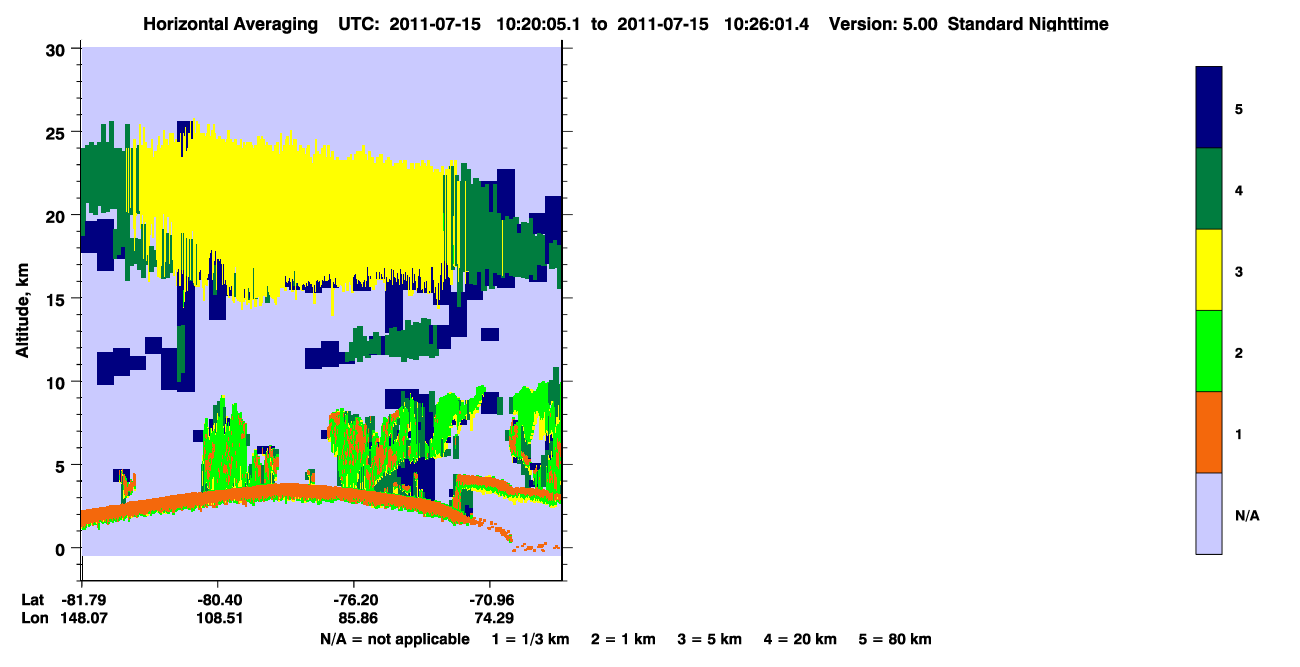Screen dimensions: 1300x667
Task: Click the altitude tick label 10
Action: click(58, 381)
